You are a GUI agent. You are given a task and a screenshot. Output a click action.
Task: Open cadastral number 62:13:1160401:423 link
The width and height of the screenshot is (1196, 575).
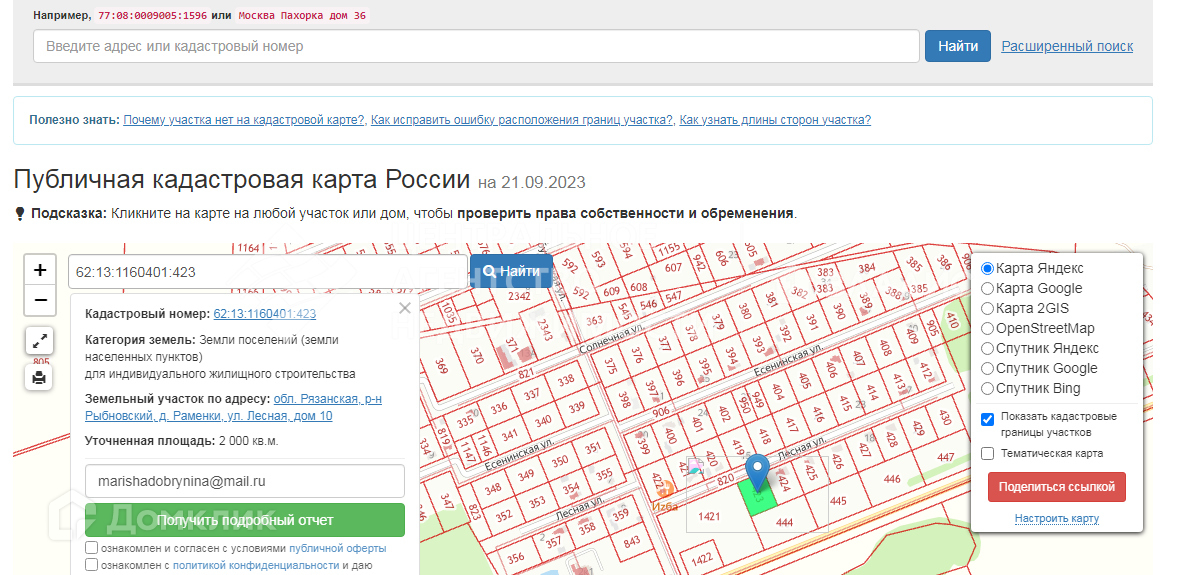(265, 313)
